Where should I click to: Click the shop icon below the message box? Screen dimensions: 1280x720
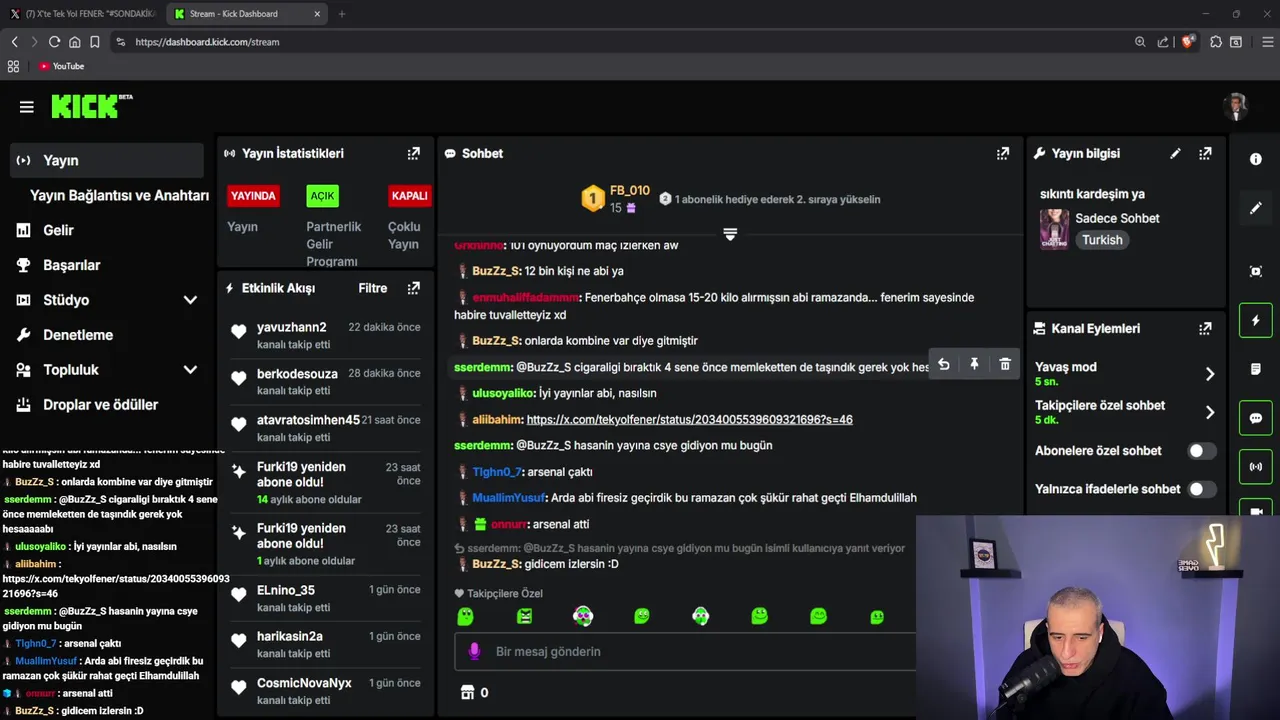pyautogui.click(x=466, y=692)
